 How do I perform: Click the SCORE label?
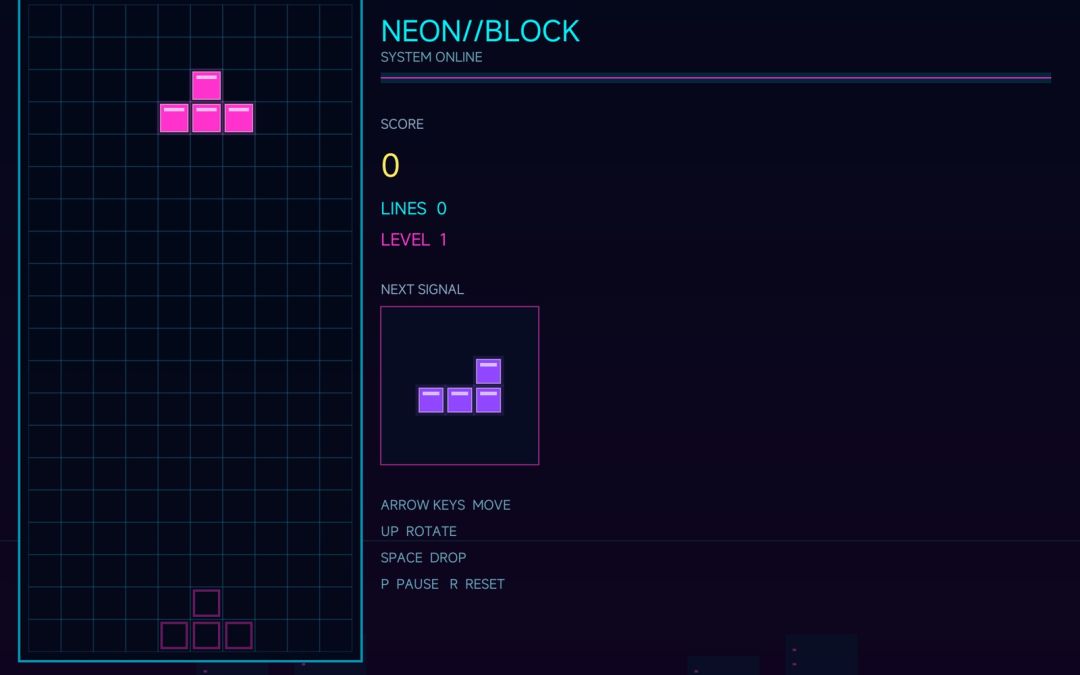coord(402,124)
